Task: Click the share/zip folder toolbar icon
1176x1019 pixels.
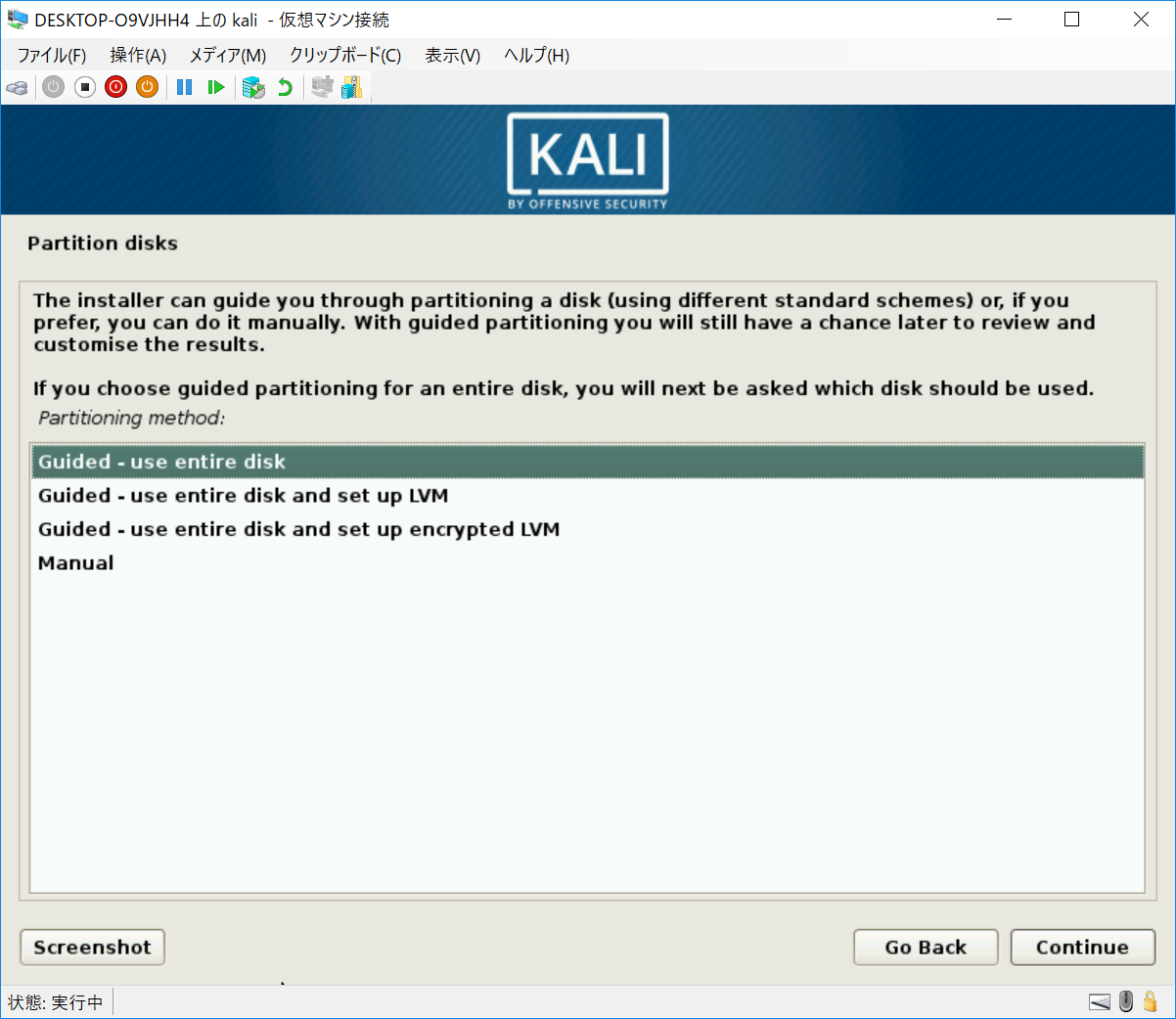Action: pos(352,88)
